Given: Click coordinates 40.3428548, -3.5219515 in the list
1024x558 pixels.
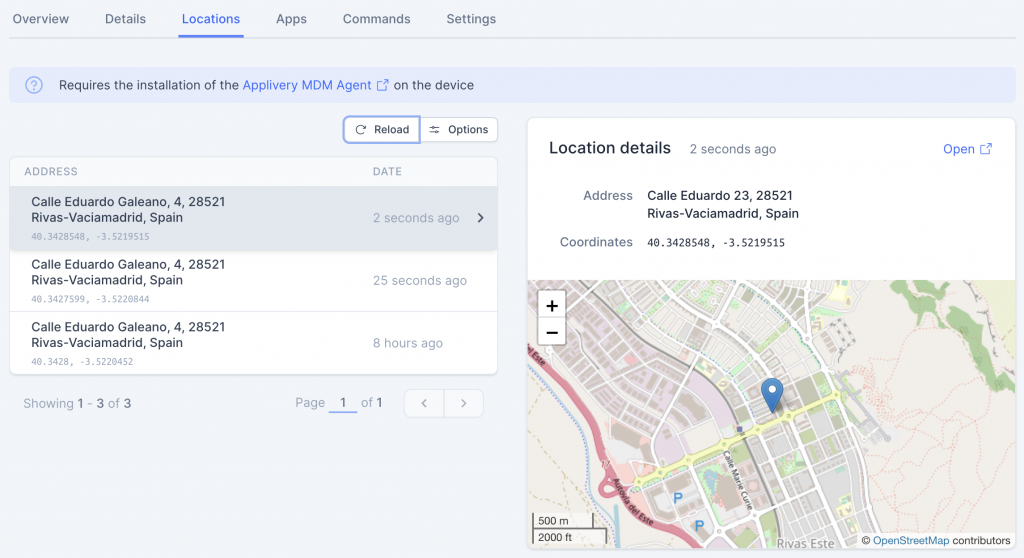Looking at the screenshot, I should (90, 237).
